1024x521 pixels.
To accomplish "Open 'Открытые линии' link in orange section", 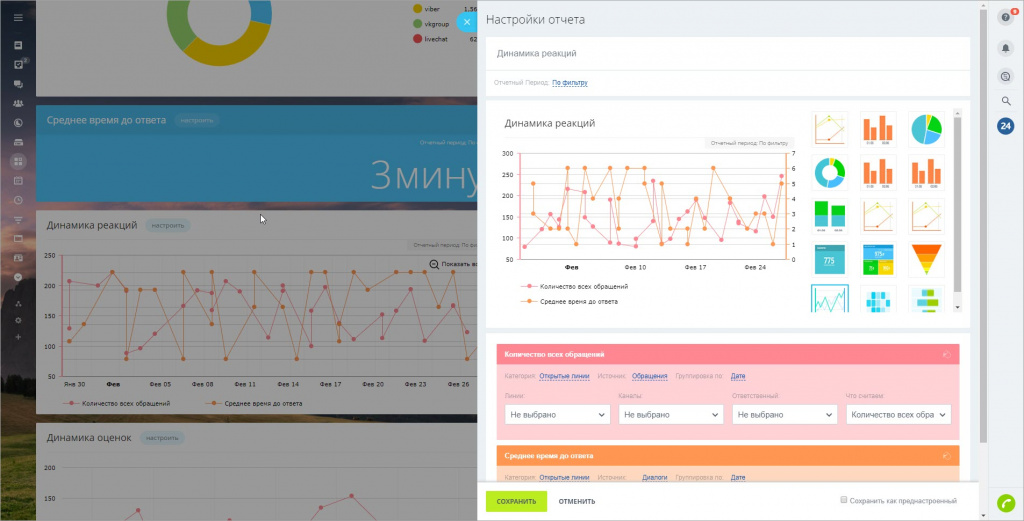I will (564, 478).
